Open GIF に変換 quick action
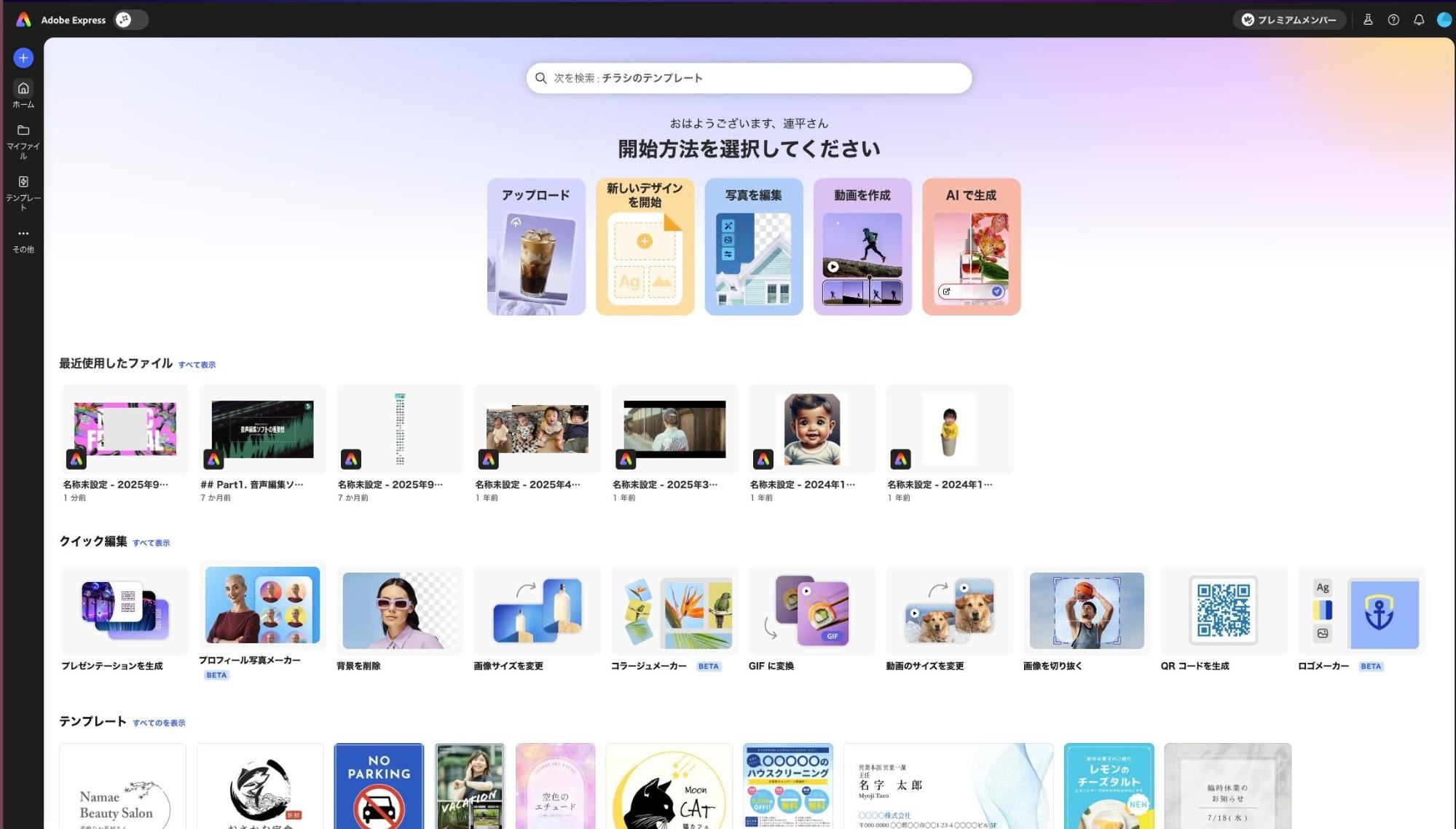 (812, 619)
